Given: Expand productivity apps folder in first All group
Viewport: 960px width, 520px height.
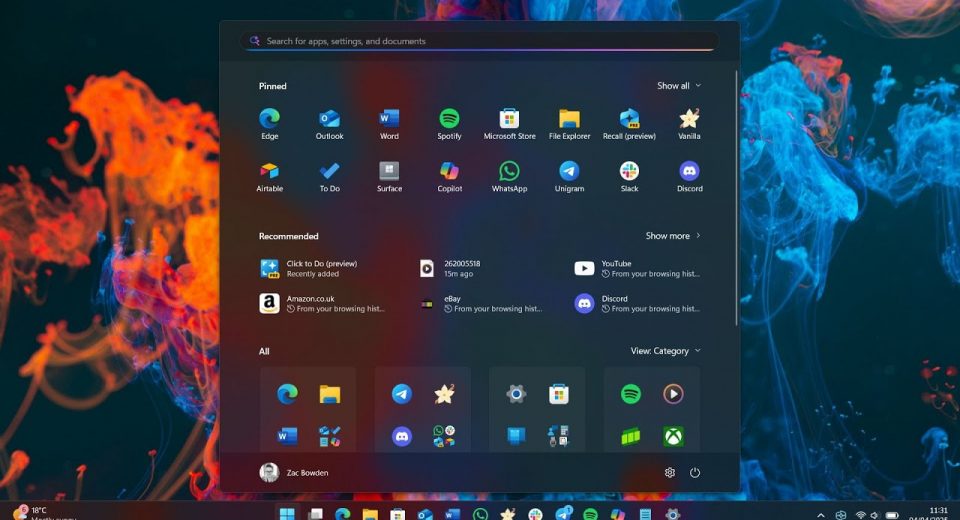Looking at the screenshot, I should (x=329, y=436).
